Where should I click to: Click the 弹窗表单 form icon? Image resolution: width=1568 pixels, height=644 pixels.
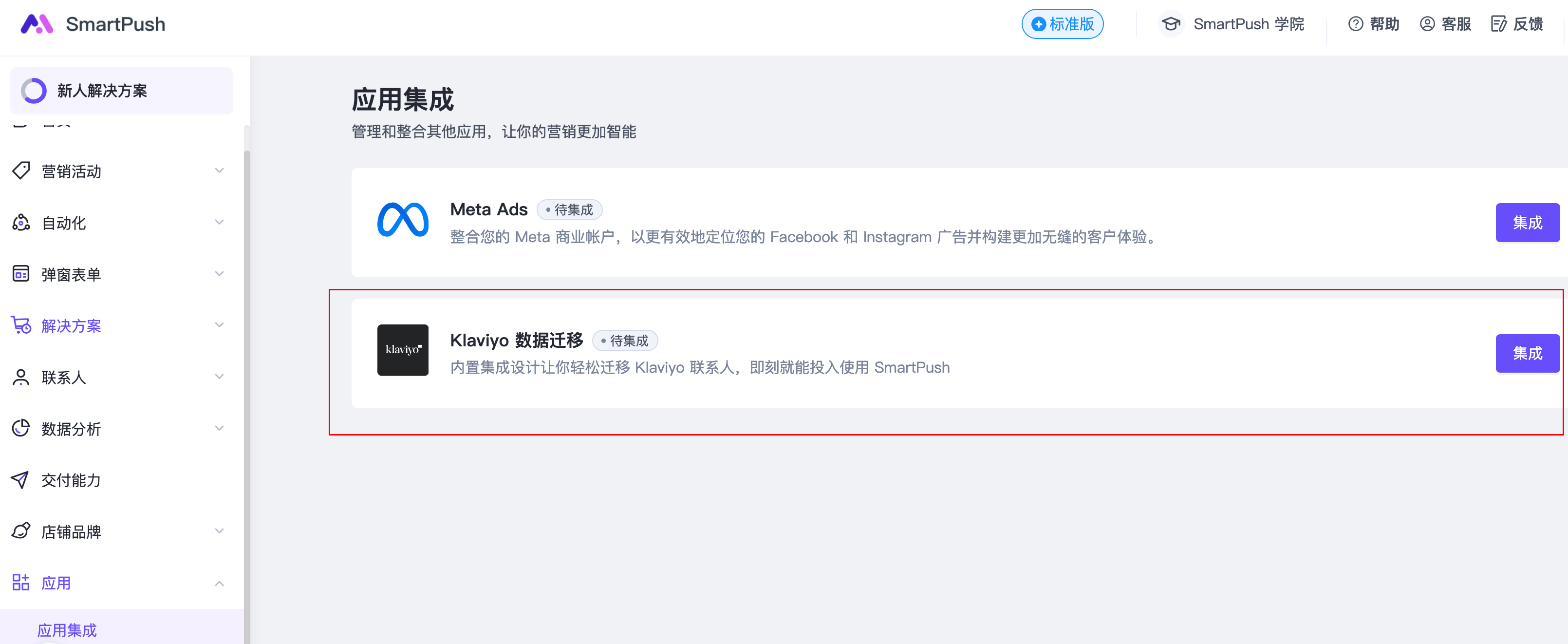(21, 274)
